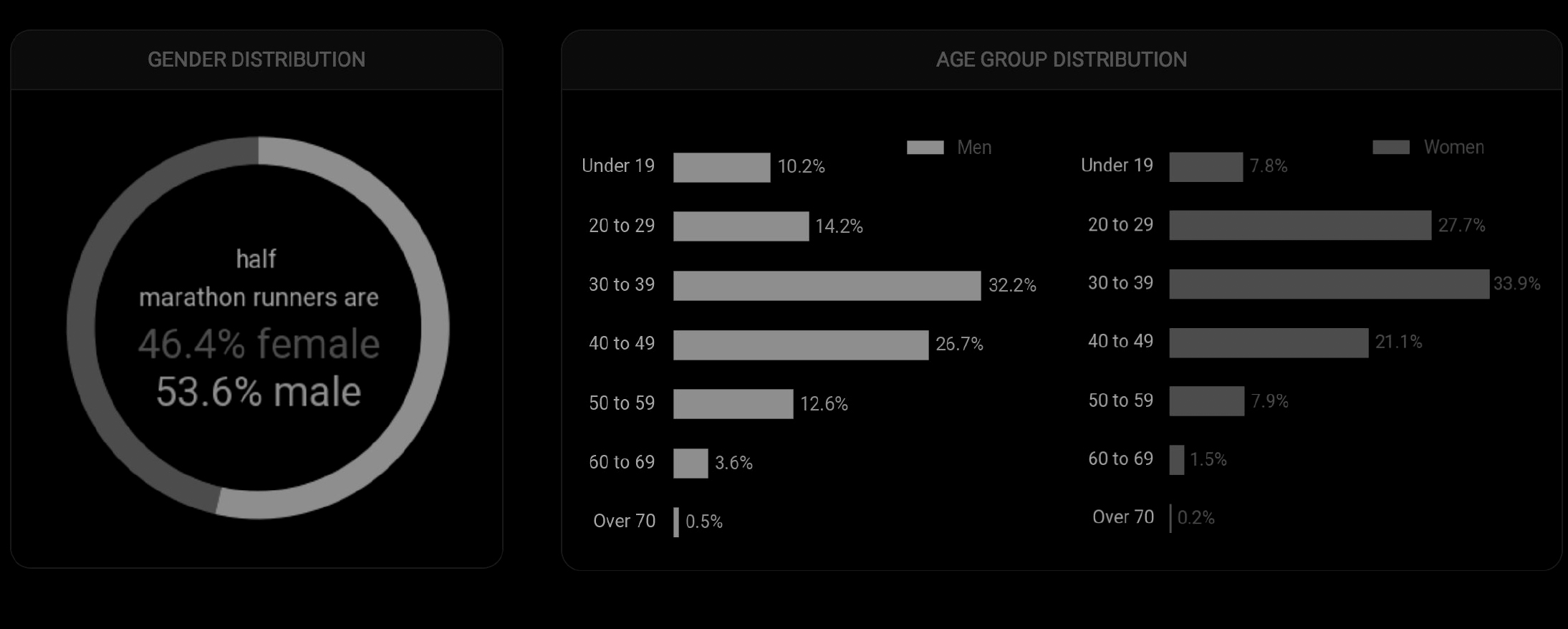Select the men's 50 to 59 bar
This screenshot has height=629, width=1568.
(x=733, y=404)
